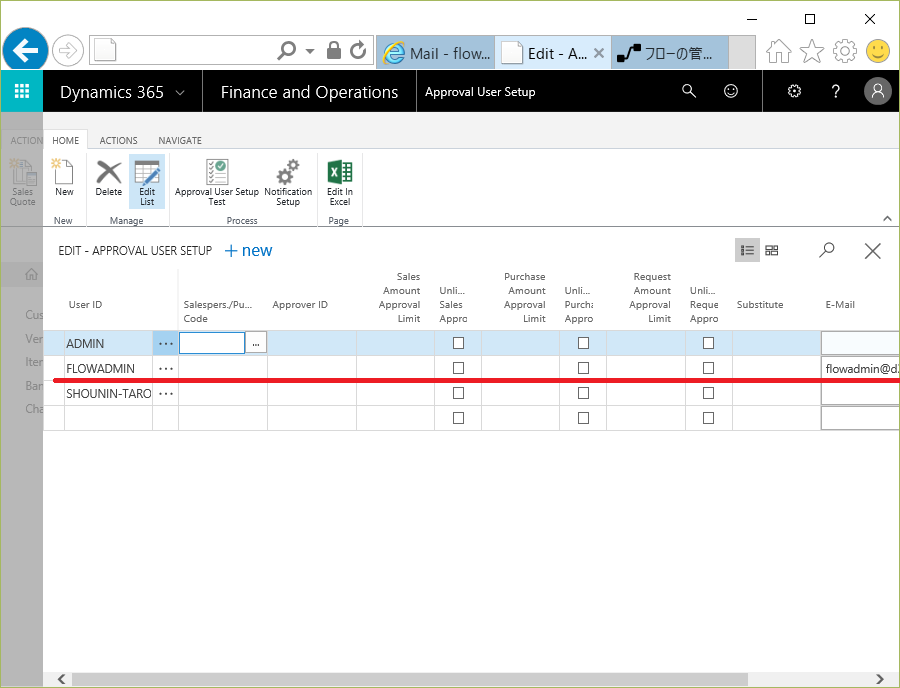Screen dimensions: 900x688
Task: Click the New document ribbon icon
Action: 64,174
